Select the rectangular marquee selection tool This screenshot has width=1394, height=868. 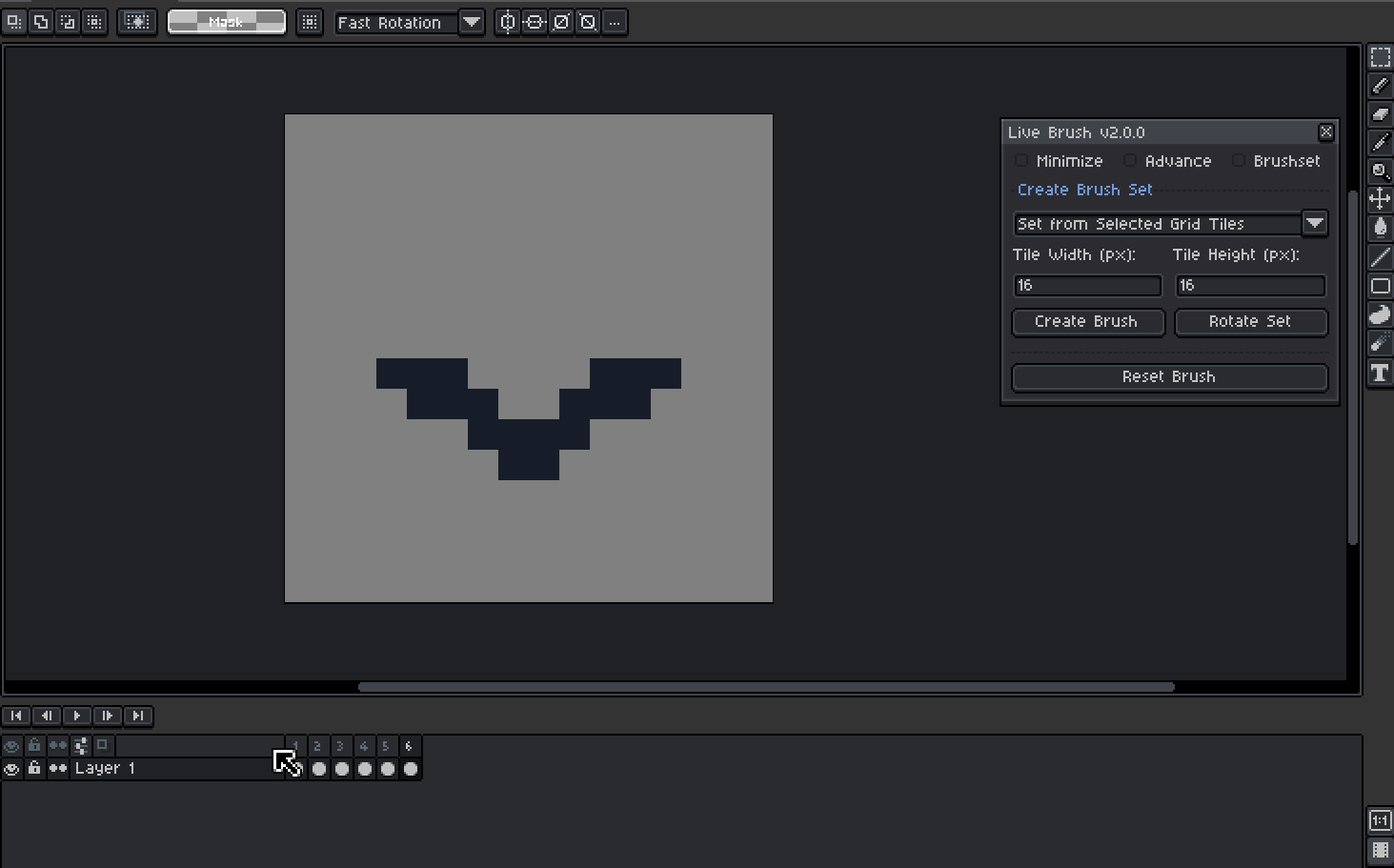(x=1380, y=56)
